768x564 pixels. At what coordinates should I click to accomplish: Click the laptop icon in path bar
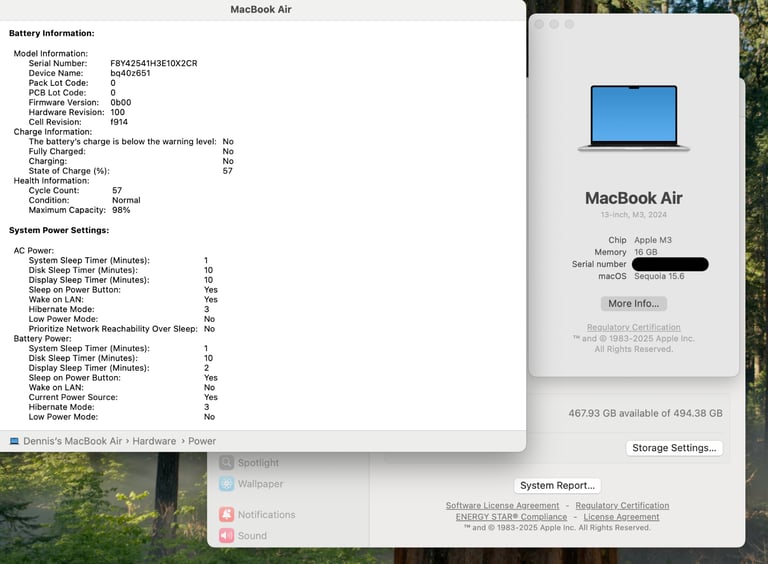[15, 441]
